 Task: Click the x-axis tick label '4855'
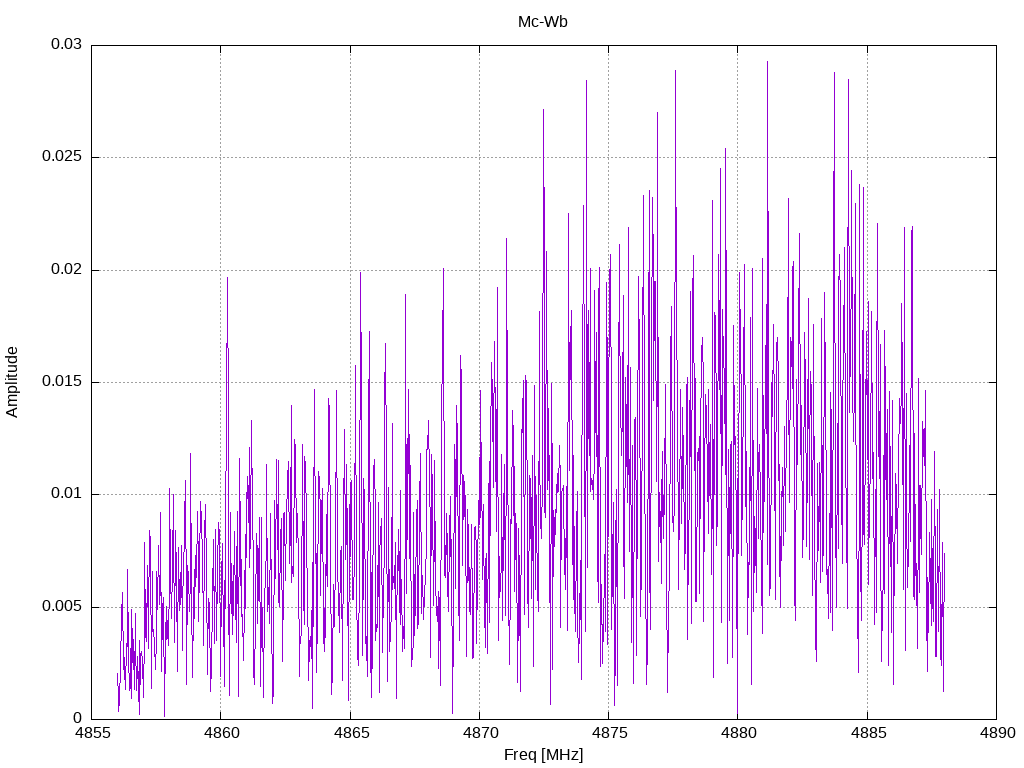91,733
